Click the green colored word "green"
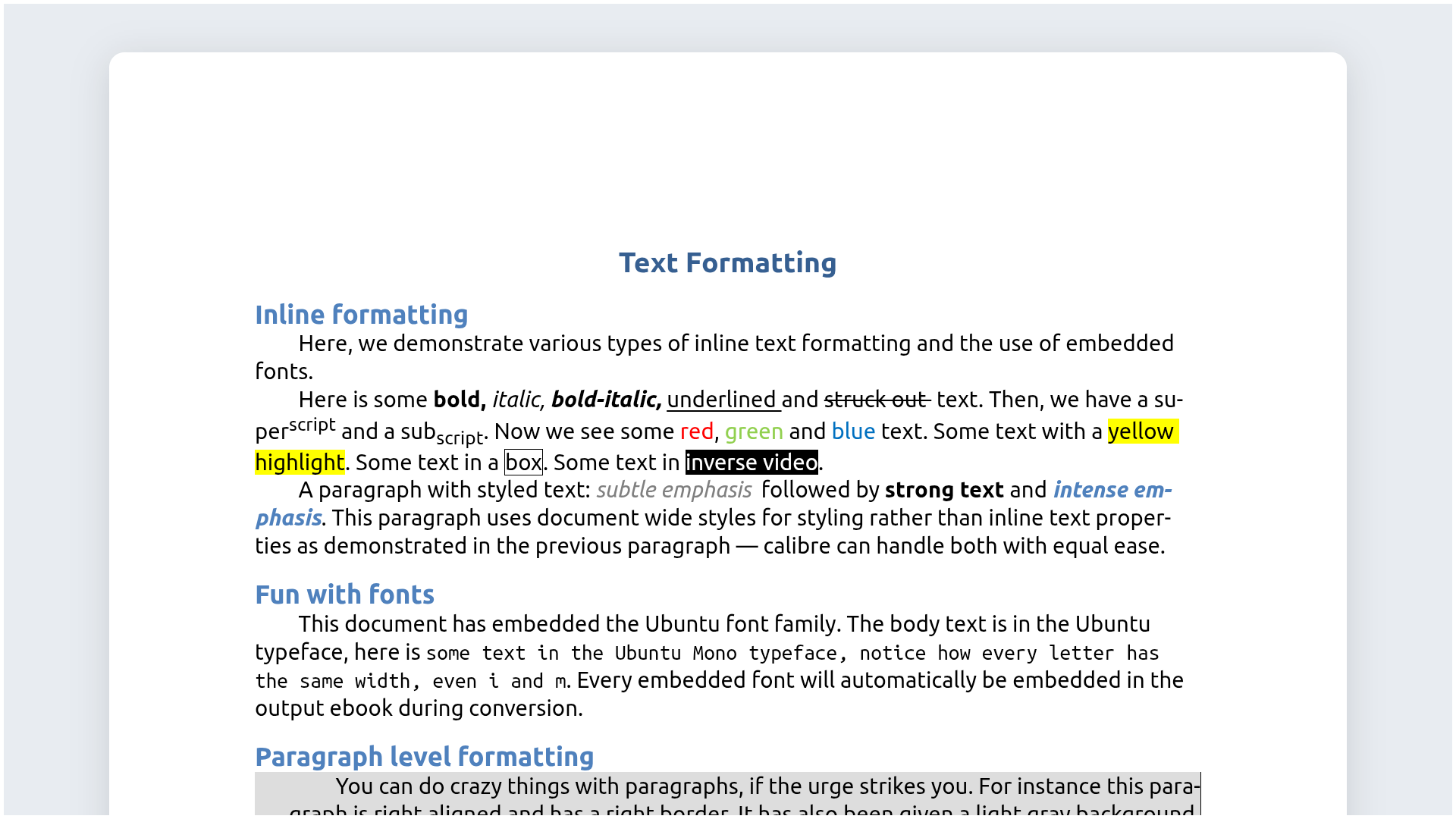 coord(754,431)
